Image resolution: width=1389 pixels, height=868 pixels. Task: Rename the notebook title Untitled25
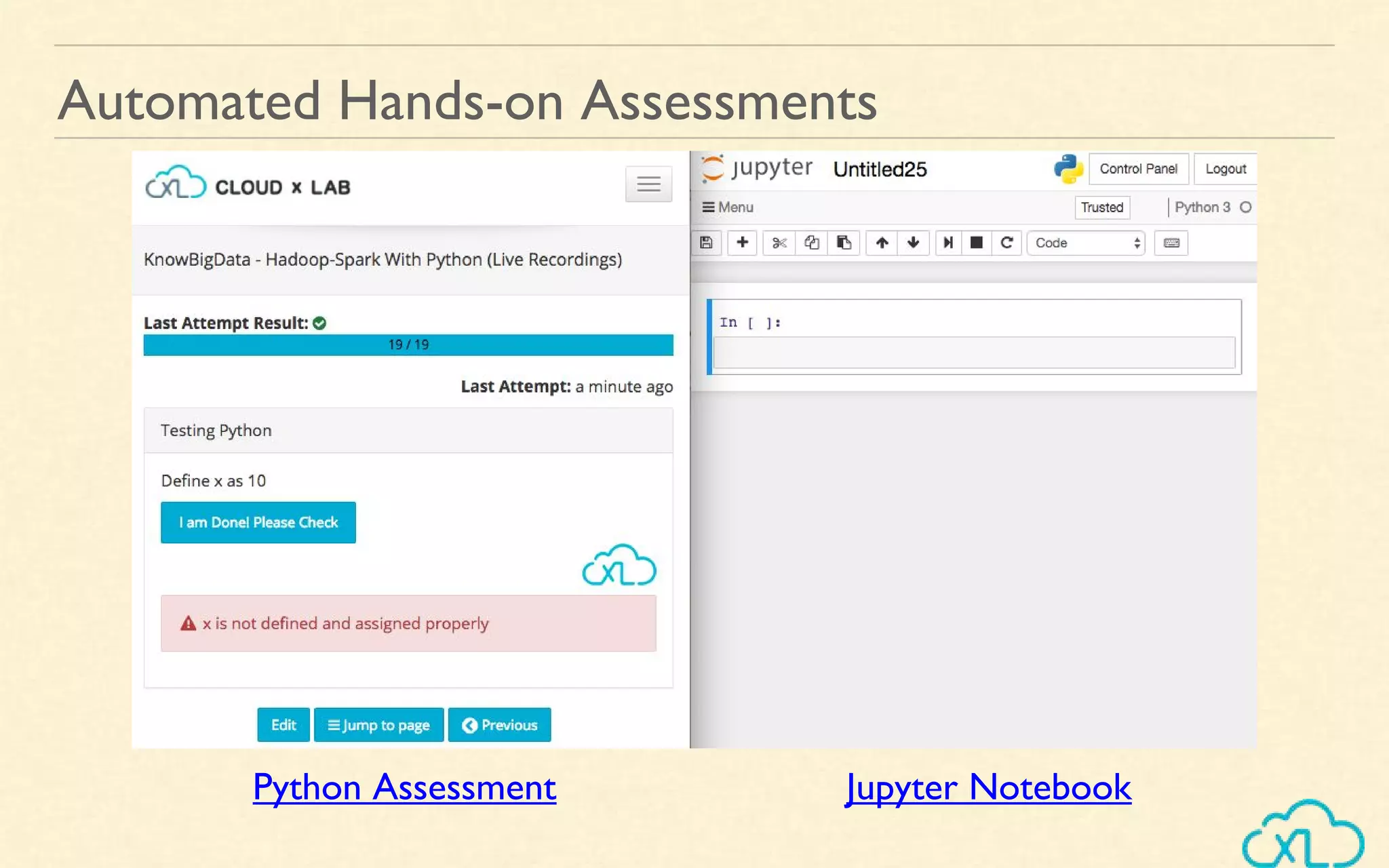(880, 170)
